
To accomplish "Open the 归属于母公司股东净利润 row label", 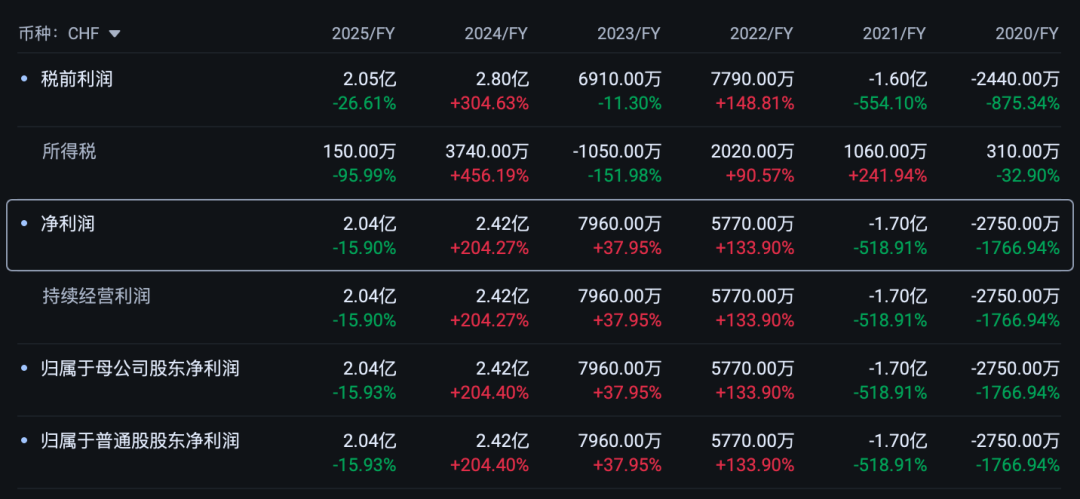I will tap(140, 369).
